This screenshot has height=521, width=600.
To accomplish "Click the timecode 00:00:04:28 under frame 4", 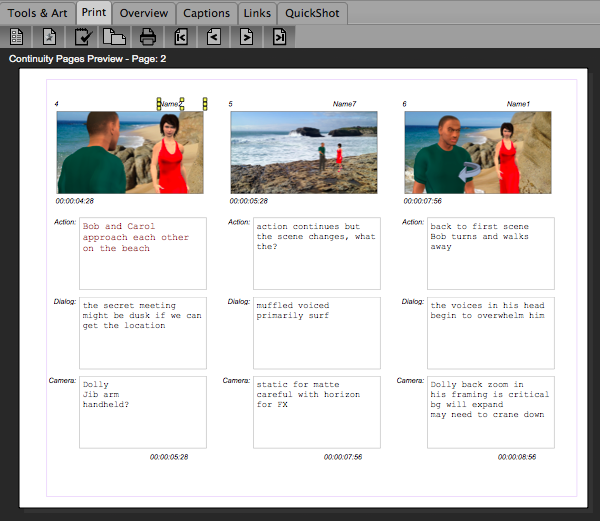I will (x=75, y=201).
